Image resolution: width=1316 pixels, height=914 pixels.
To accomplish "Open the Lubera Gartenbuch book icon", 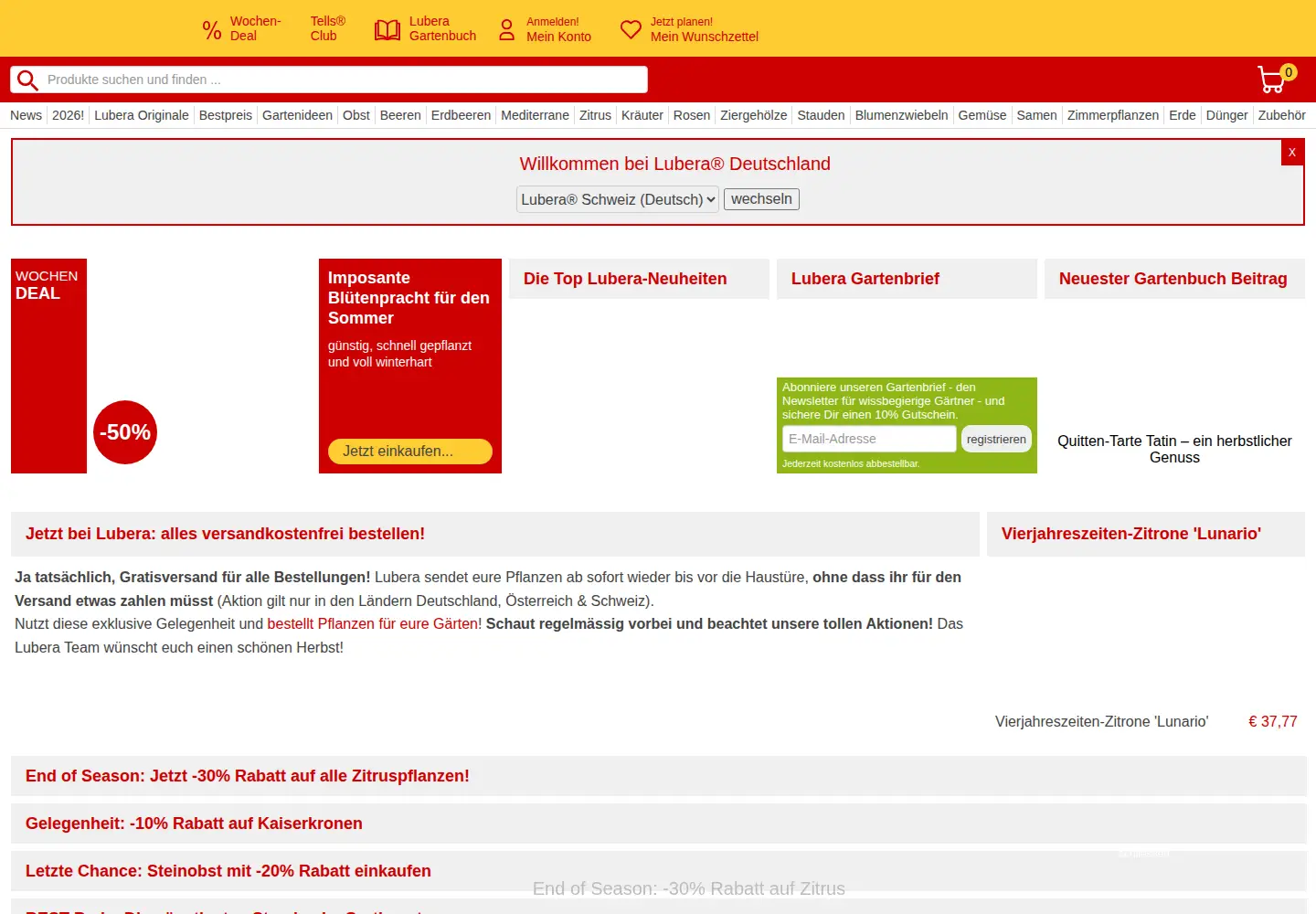I will click(x=387, y=30).
